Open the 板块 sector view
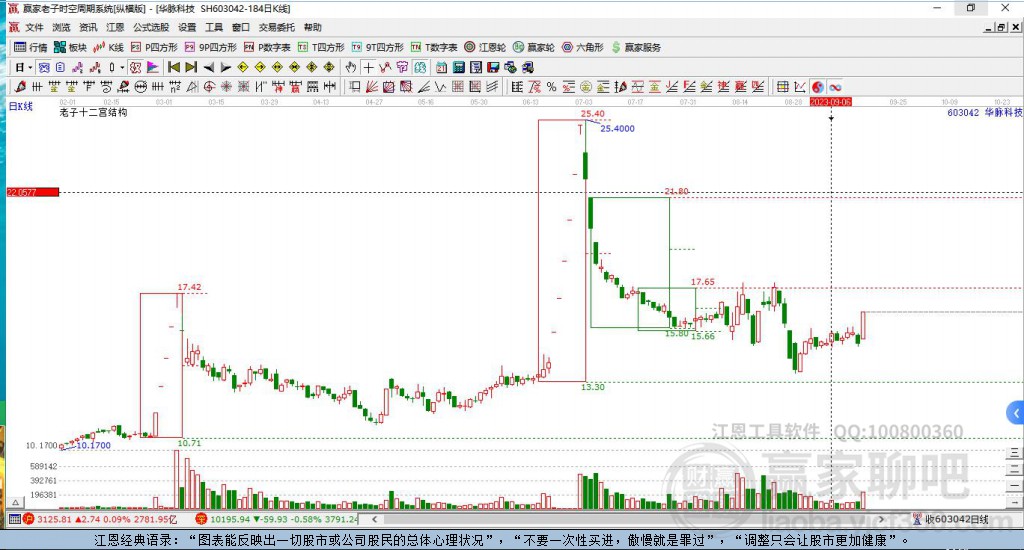Viewport: 1024px width, 550px height. click(70, 47)
